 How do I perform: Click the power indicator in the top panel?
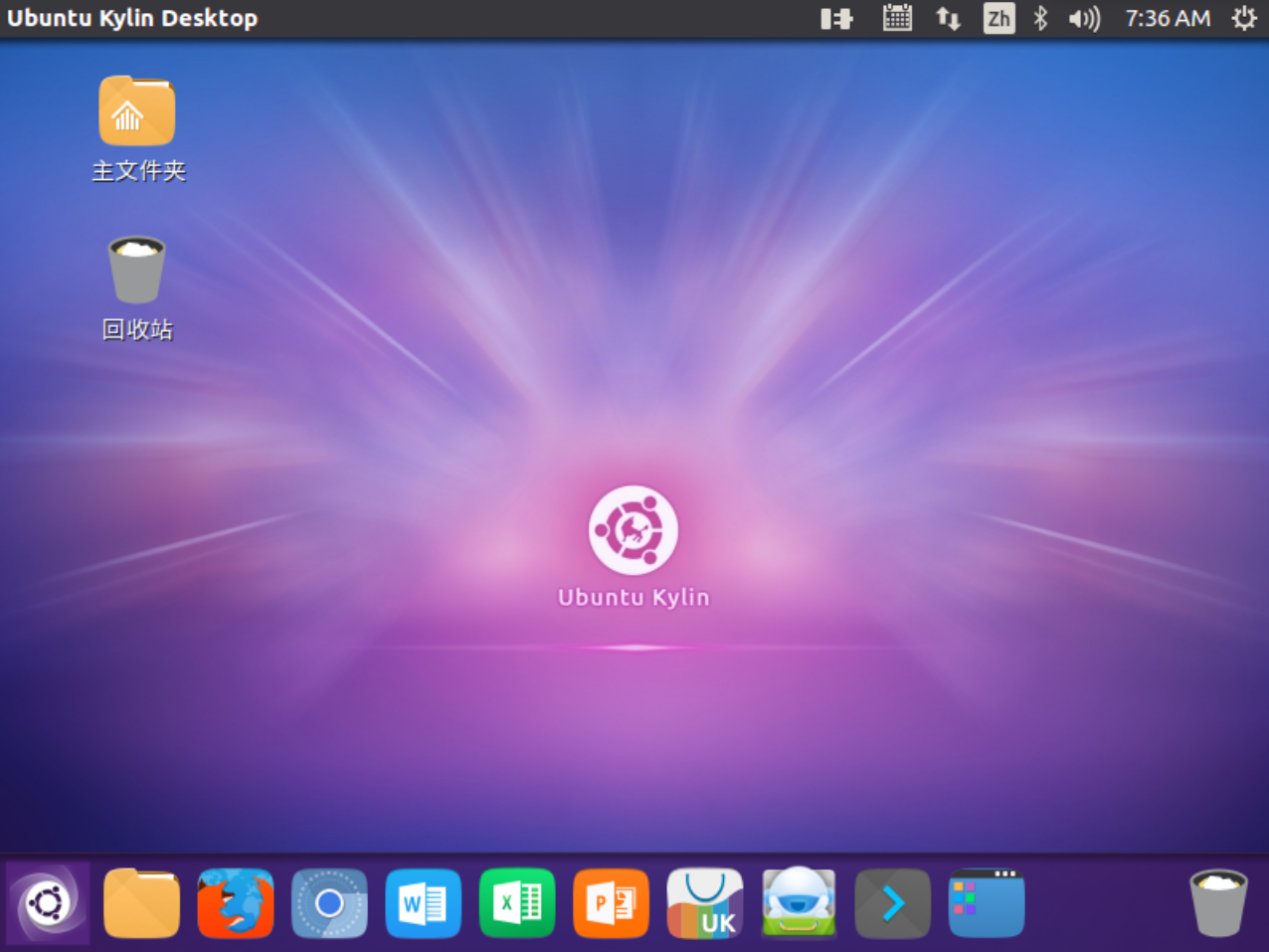pos(836,17)
